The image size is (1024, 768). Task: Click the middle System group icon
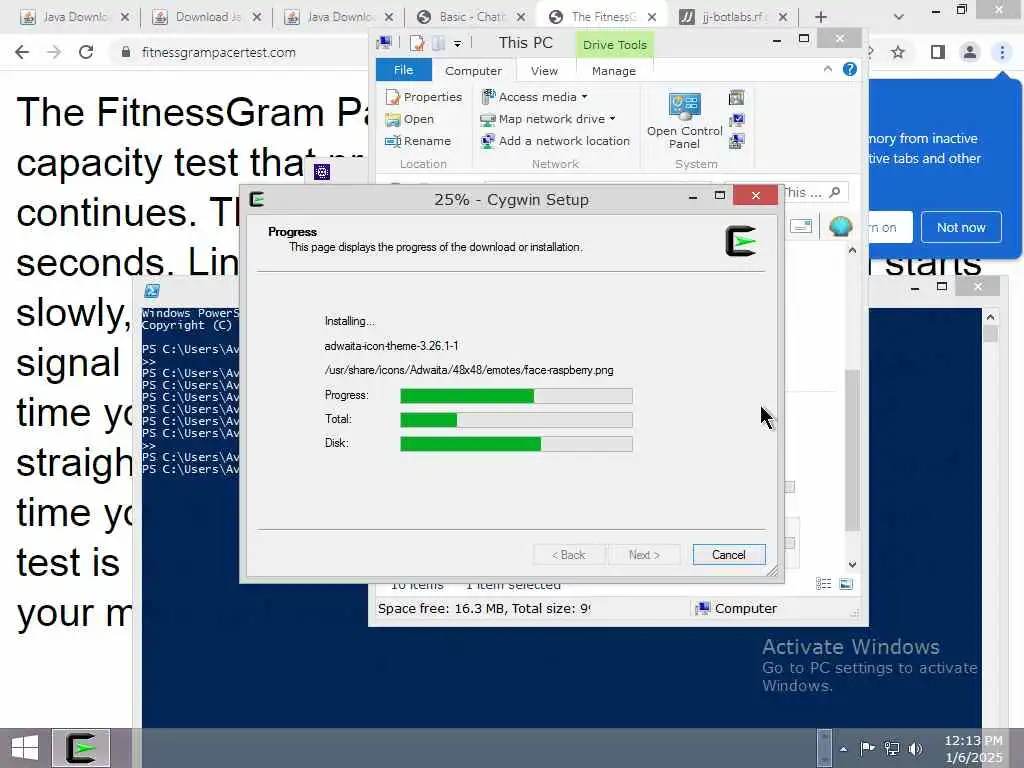737,120
